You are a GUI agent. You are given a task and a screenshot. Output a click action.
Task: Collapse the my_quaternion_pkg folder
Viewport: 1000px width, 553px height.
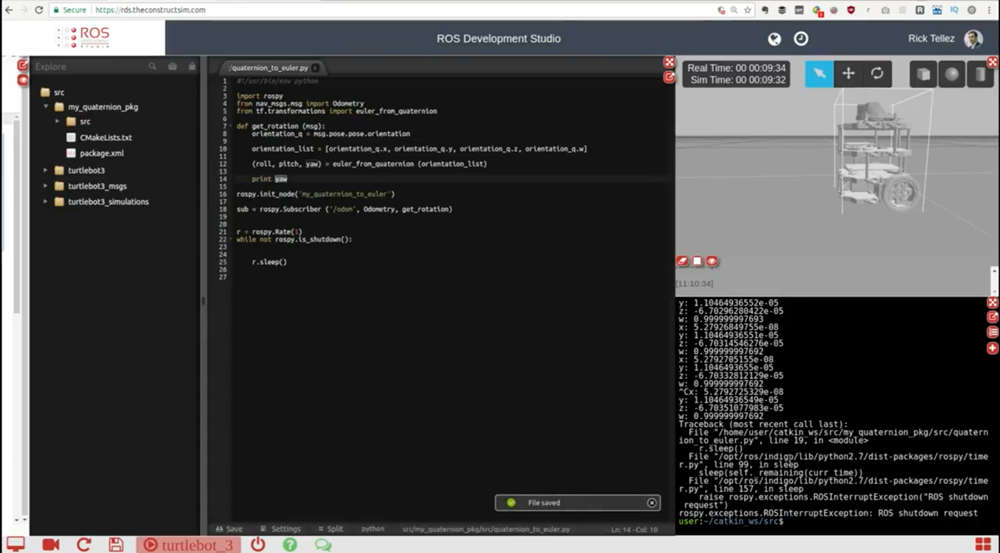[x=45, y=107]
